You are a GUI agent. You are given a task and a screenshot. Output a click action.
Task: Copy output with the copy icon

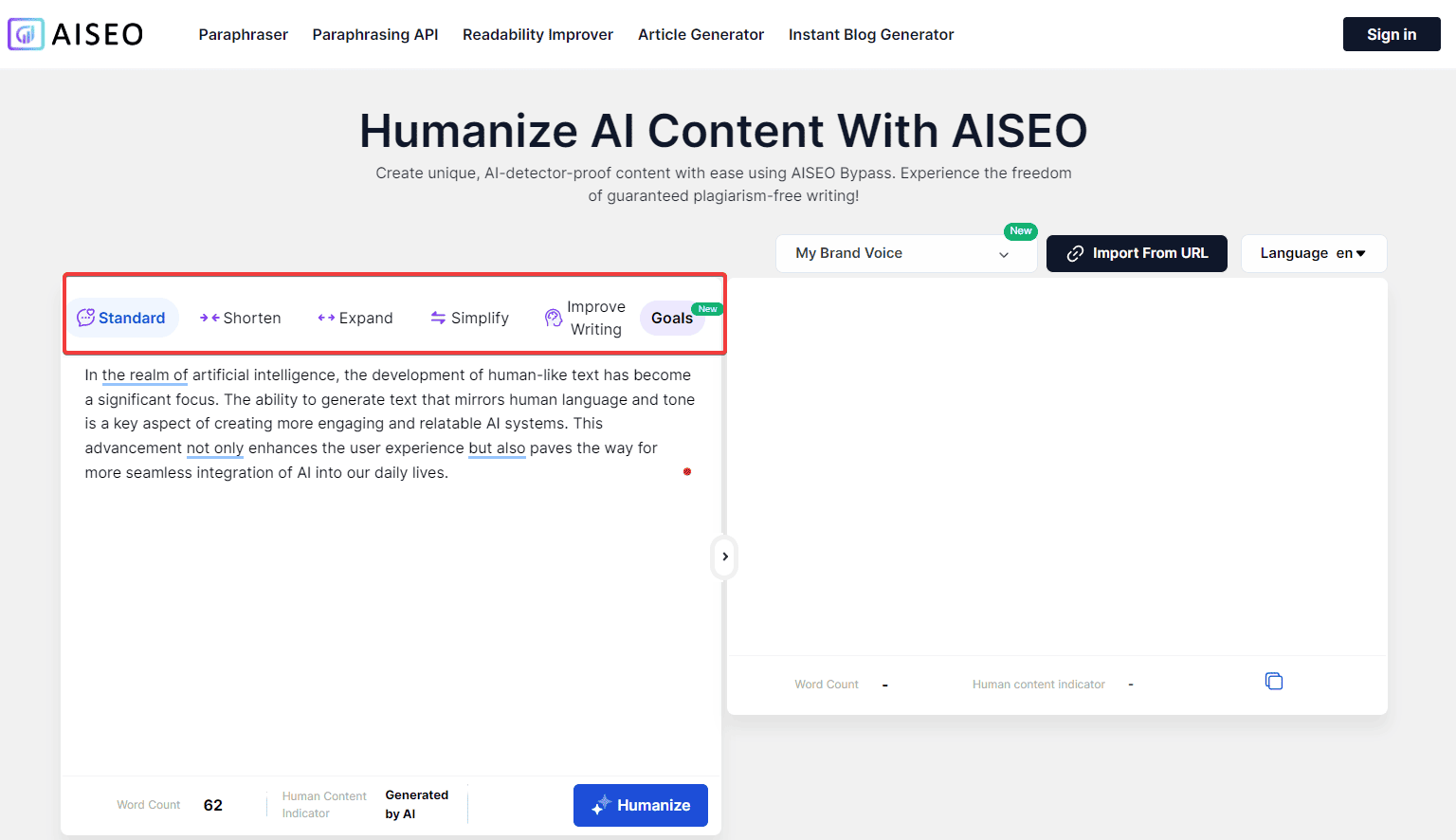[x=1273, y=681]
